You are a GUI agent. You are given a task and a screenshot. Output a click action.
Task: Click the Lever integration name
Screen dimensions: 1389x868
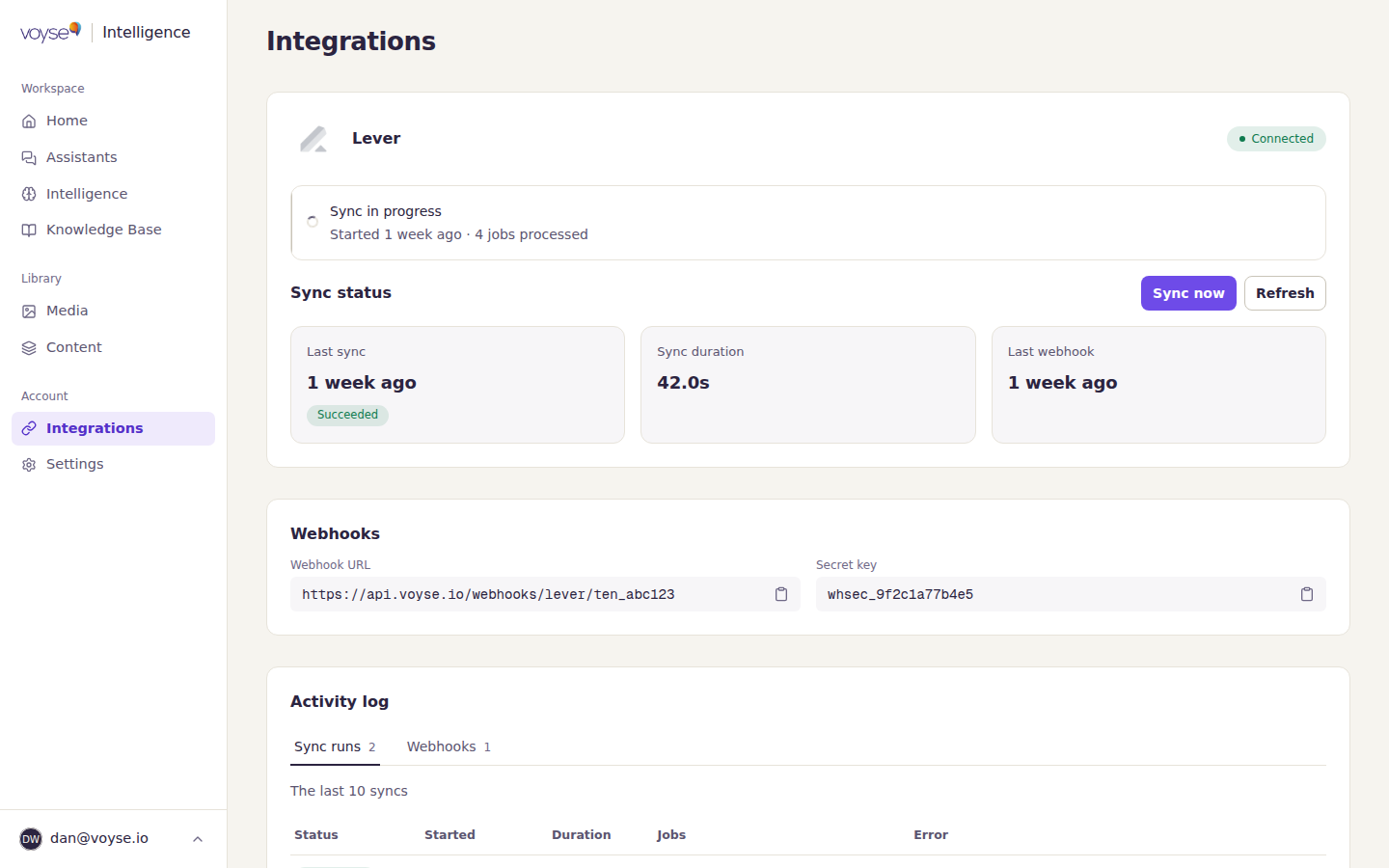click(x=376, y=138)
